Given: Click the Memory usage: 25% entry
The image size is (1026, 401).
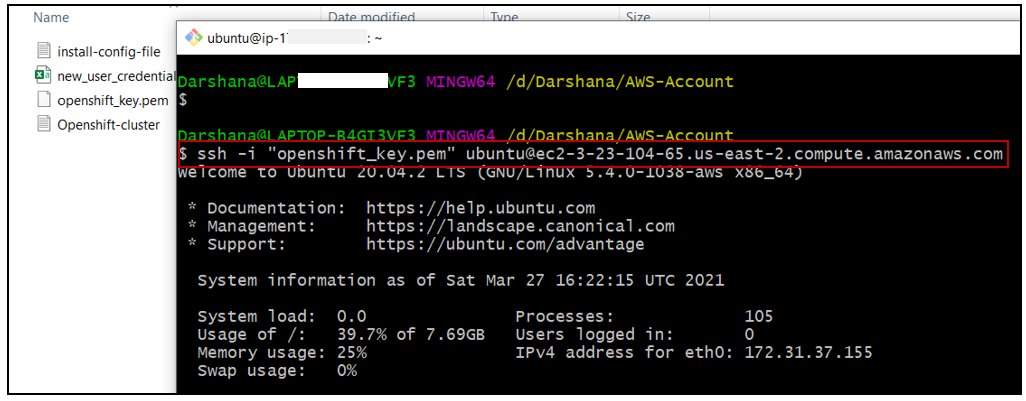Looking at the screenshot, I should pos(282,353).
